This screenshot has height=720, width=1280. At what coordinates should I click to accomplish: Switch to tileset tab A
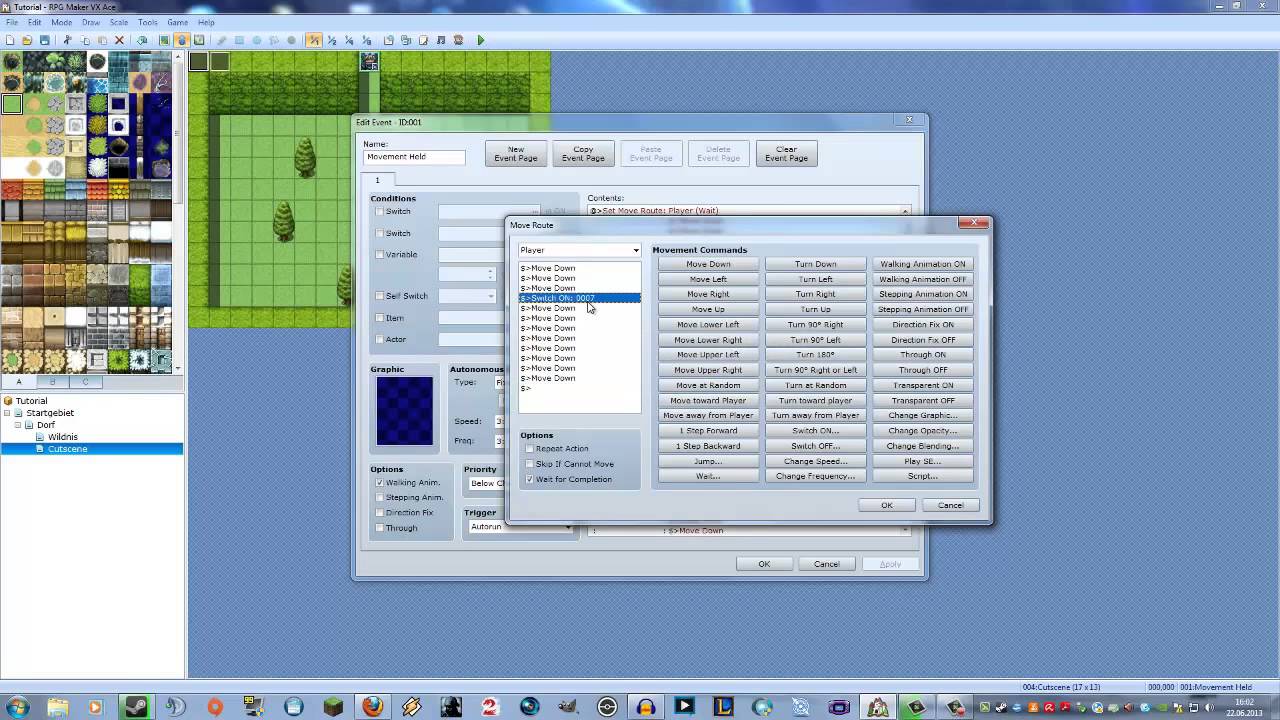click(x=18, y=381)
